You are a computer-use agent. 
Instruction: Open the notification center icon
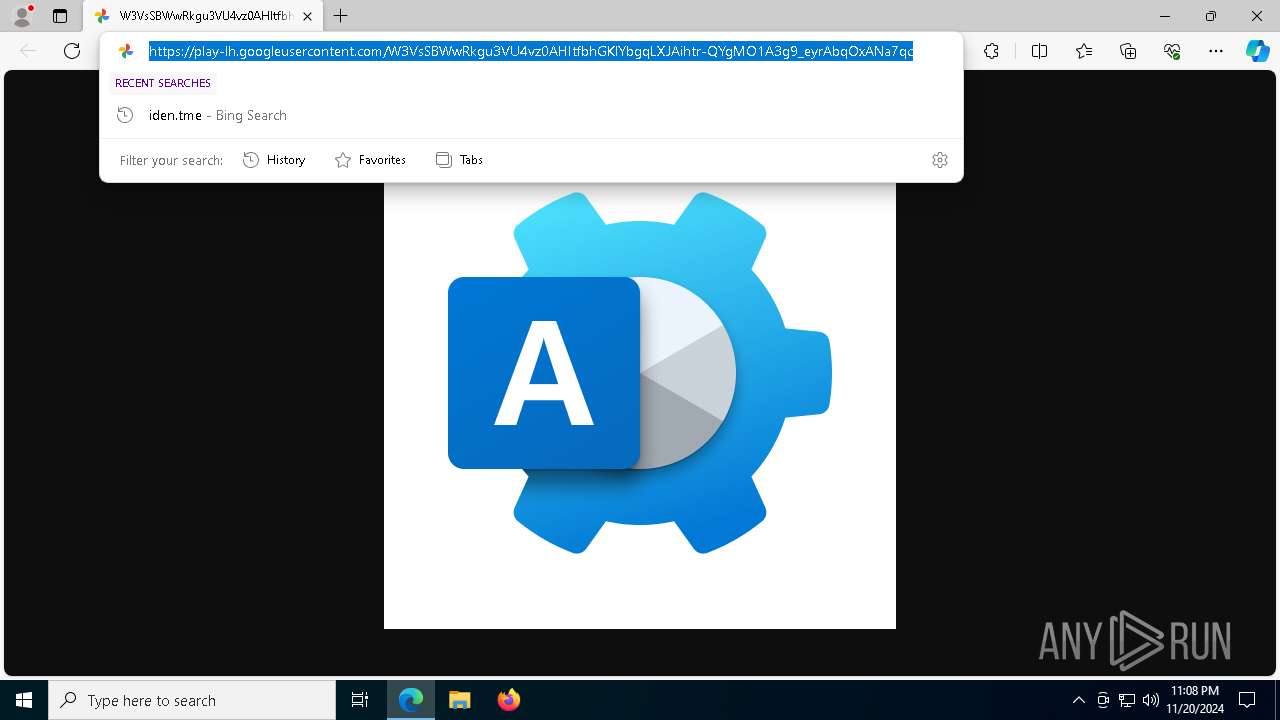[x=1247, y=700]
